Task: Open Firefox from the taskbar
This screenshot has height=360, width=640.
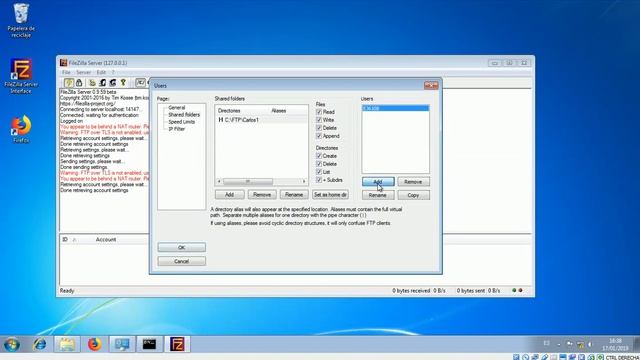Action: 94,344
